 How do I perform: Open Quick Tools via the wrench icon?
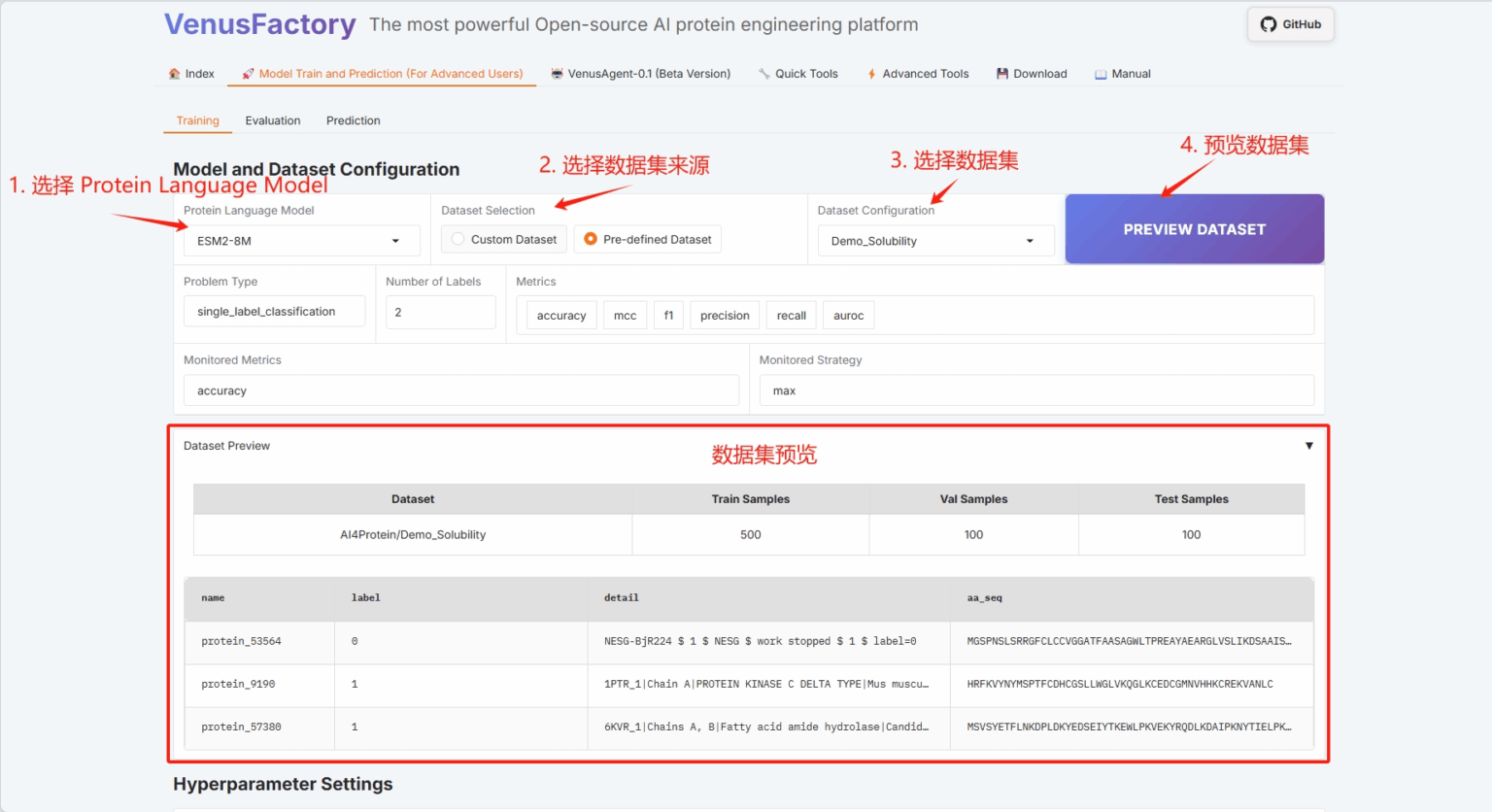point(764,73)
